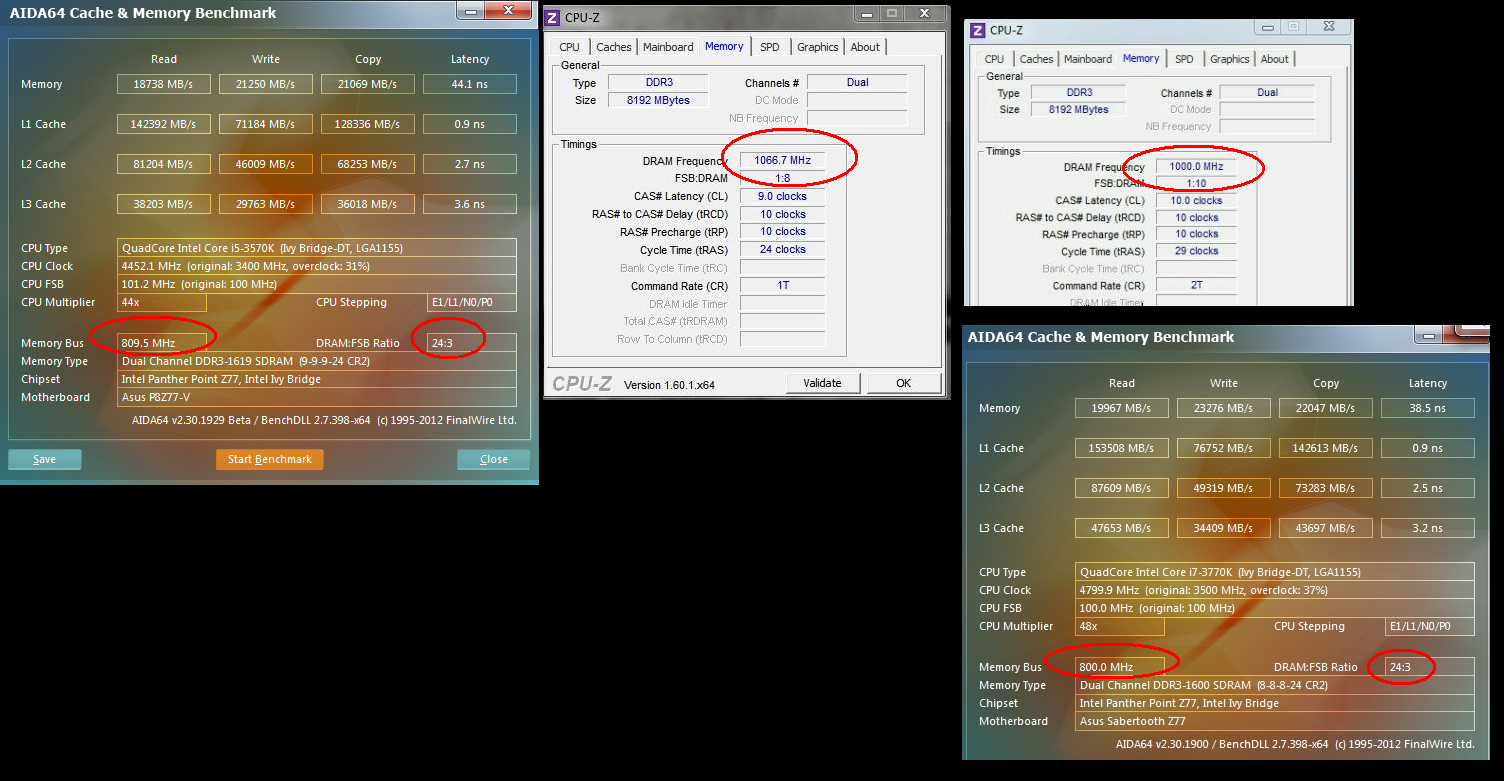Click the 4799.9 MHz CPU Clock field
This screenshot has width=1504, height=781.
(1275, 590)
